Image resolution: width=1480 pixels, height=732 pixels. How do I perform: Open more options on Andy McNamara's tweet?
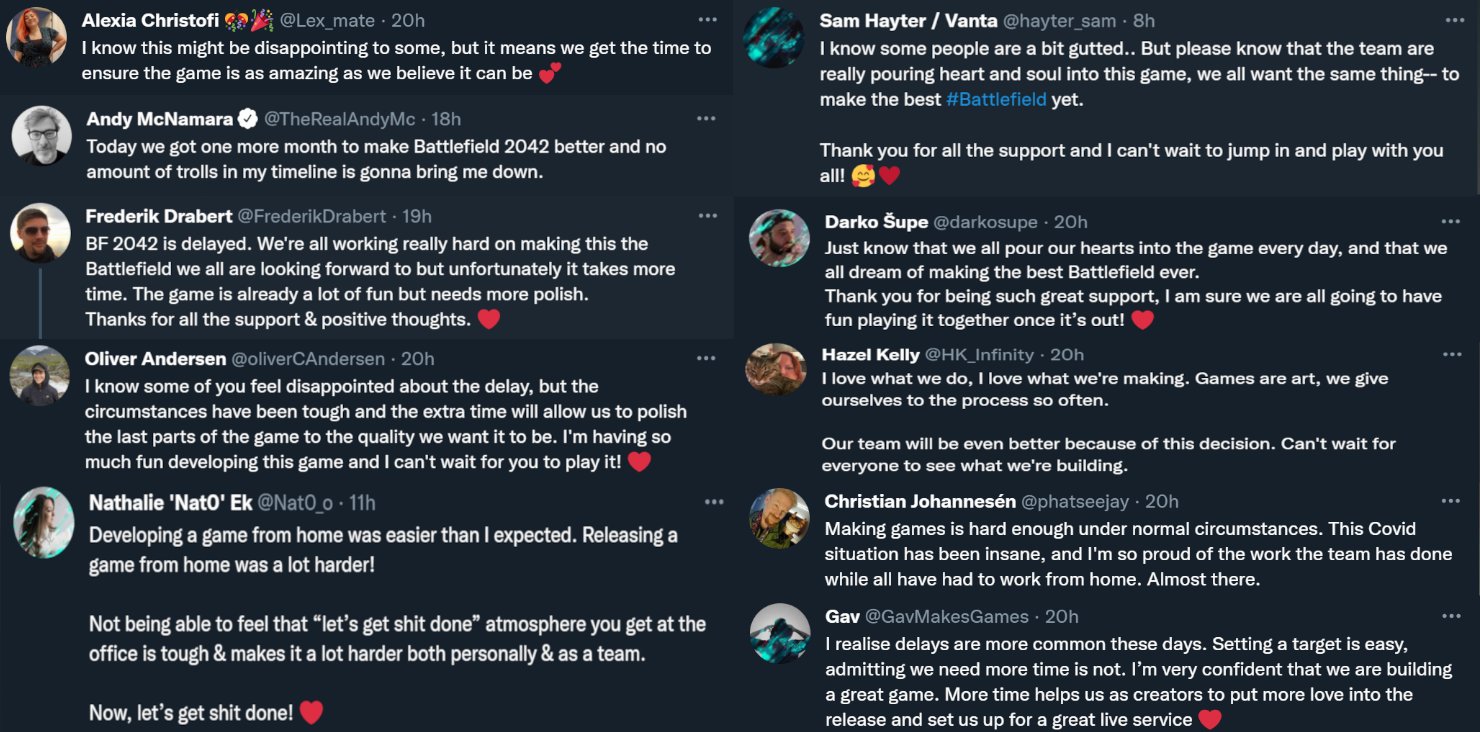[706, 119]
